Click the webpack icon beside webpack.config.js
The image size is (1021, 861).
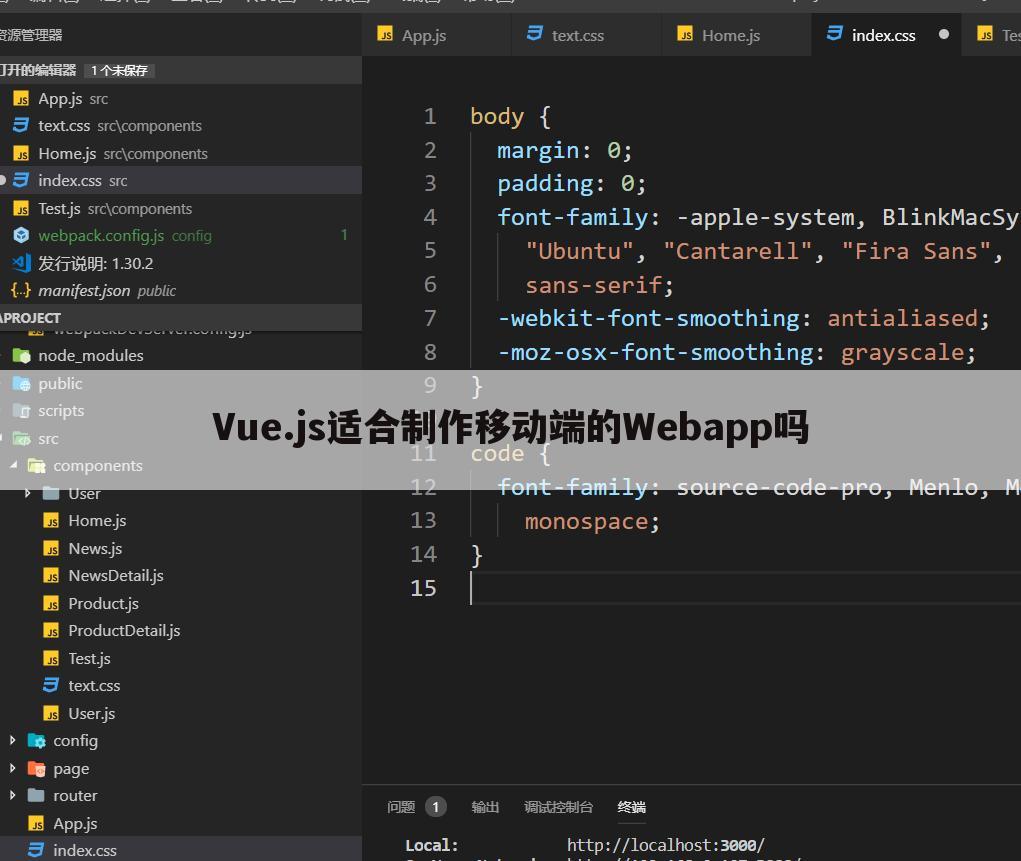pos(21,235)
